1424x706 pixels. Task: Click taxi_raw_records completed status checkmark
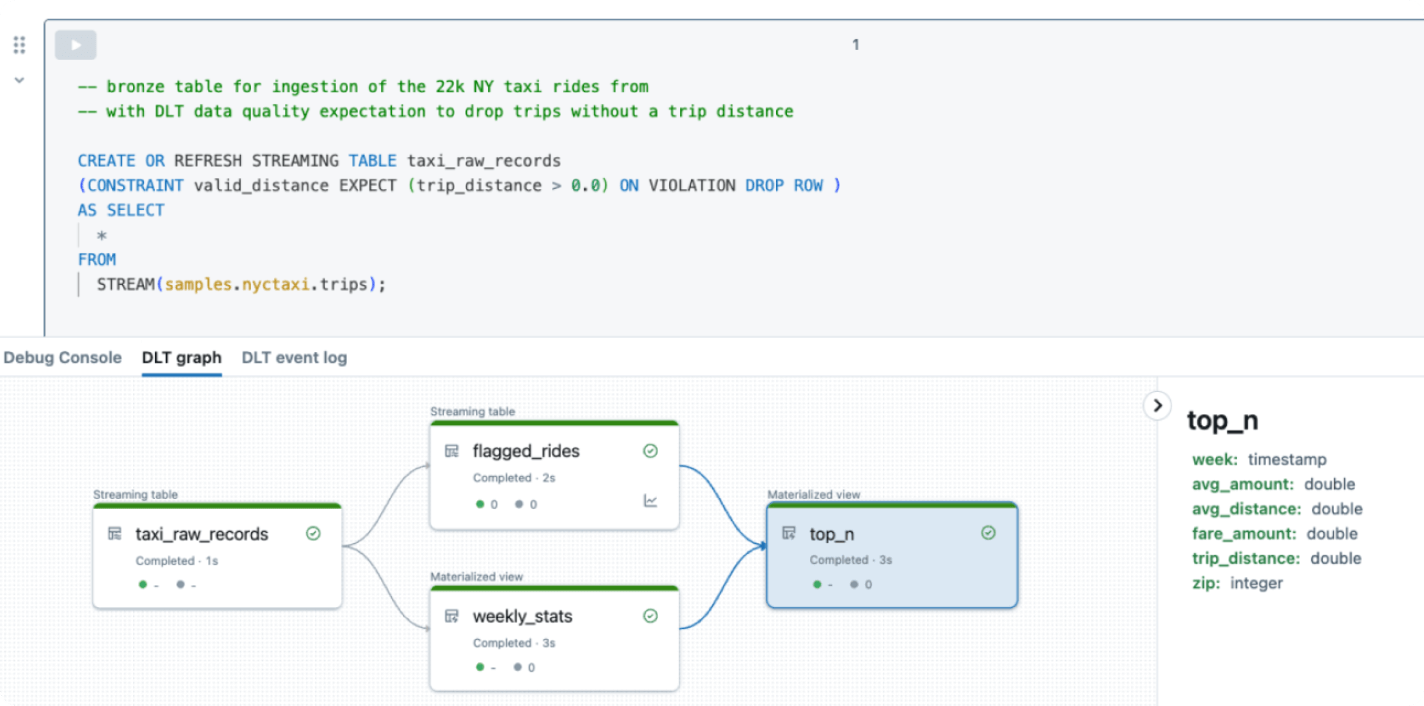(x=313, y=534)
